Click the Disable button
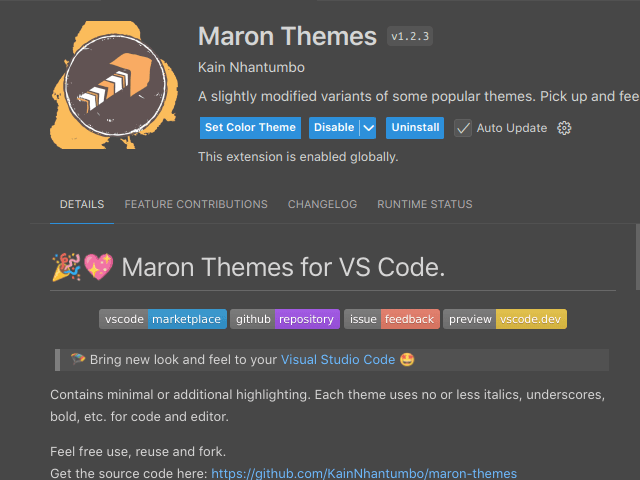The image size is (640, 480). pyautogui.click(x=334, y=128)
